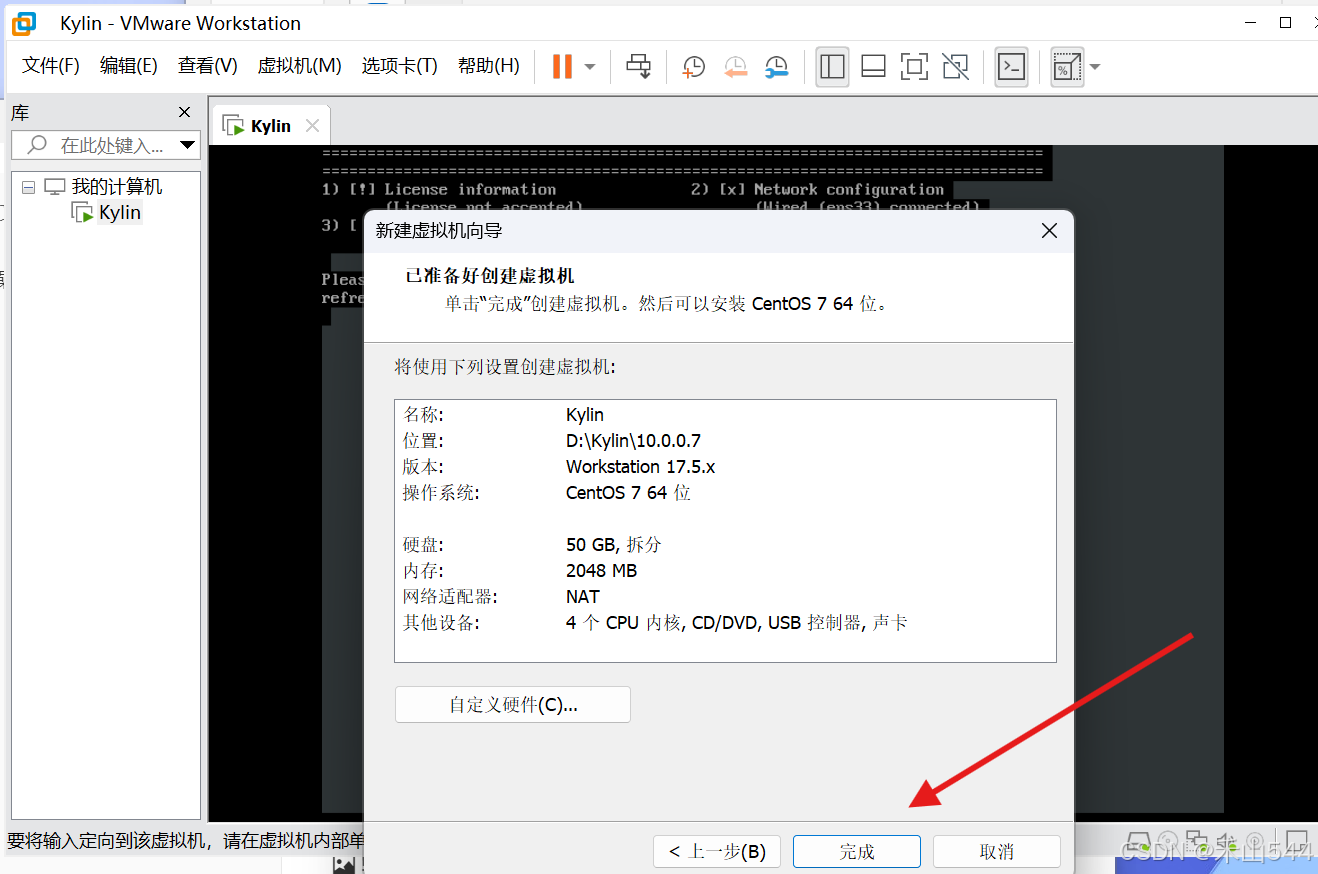Viewport: 1318px width, 874px height.
Task: Click the 已准备好创建虚拟机 heading
Action: pos(489,277)
